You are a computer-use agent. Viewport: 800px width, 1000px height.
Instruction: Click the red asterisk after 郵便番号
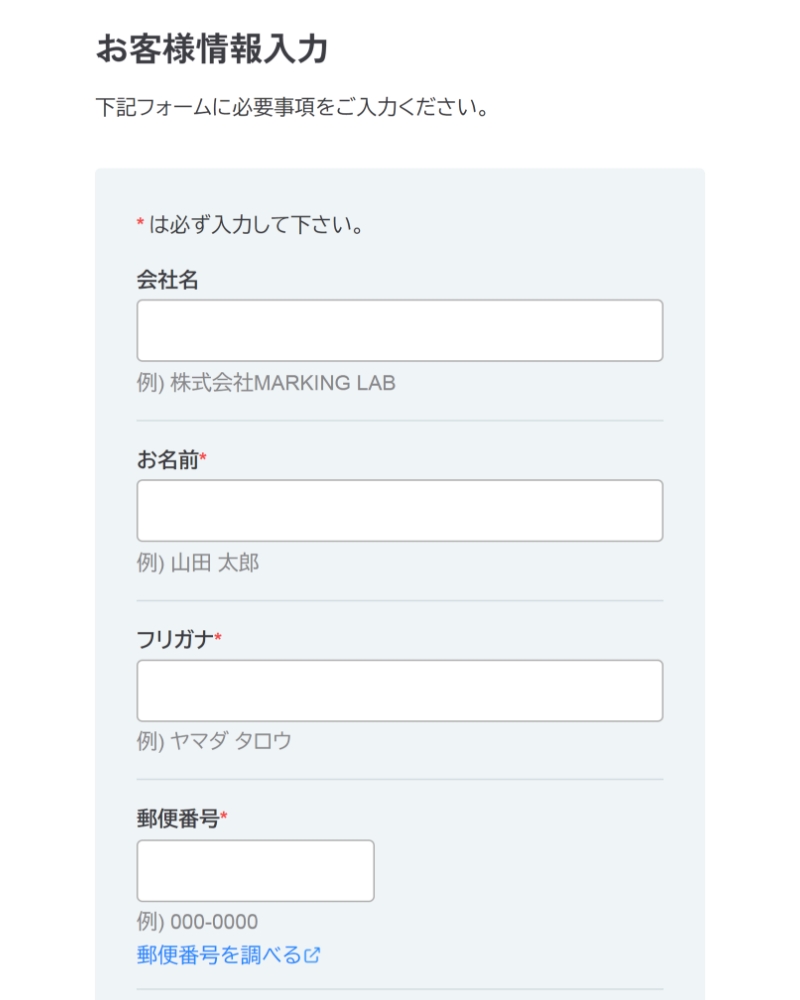[x=224, y=817]
